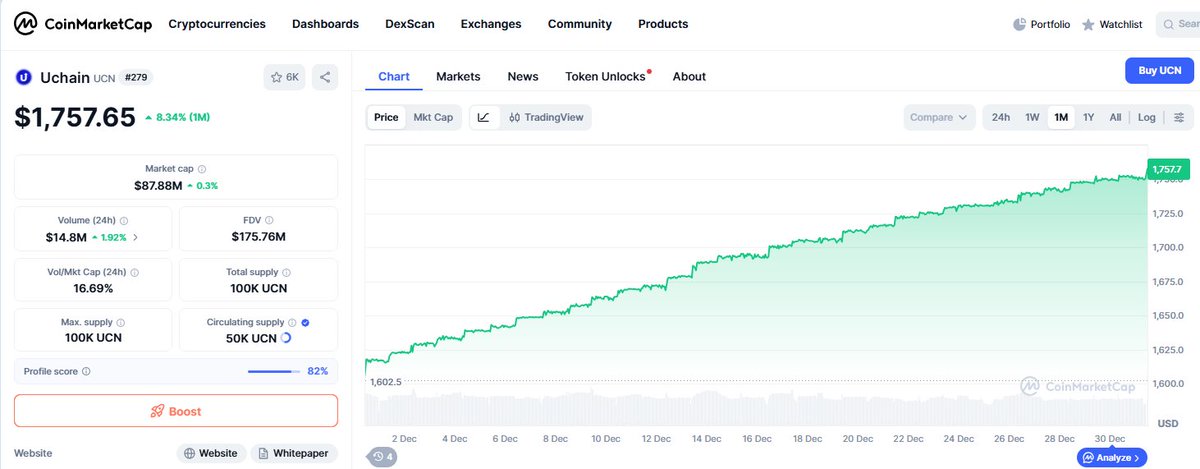Open the Watchlist link in header
This screenshot has width=1200, height=469.
[x=1111, y=24]
